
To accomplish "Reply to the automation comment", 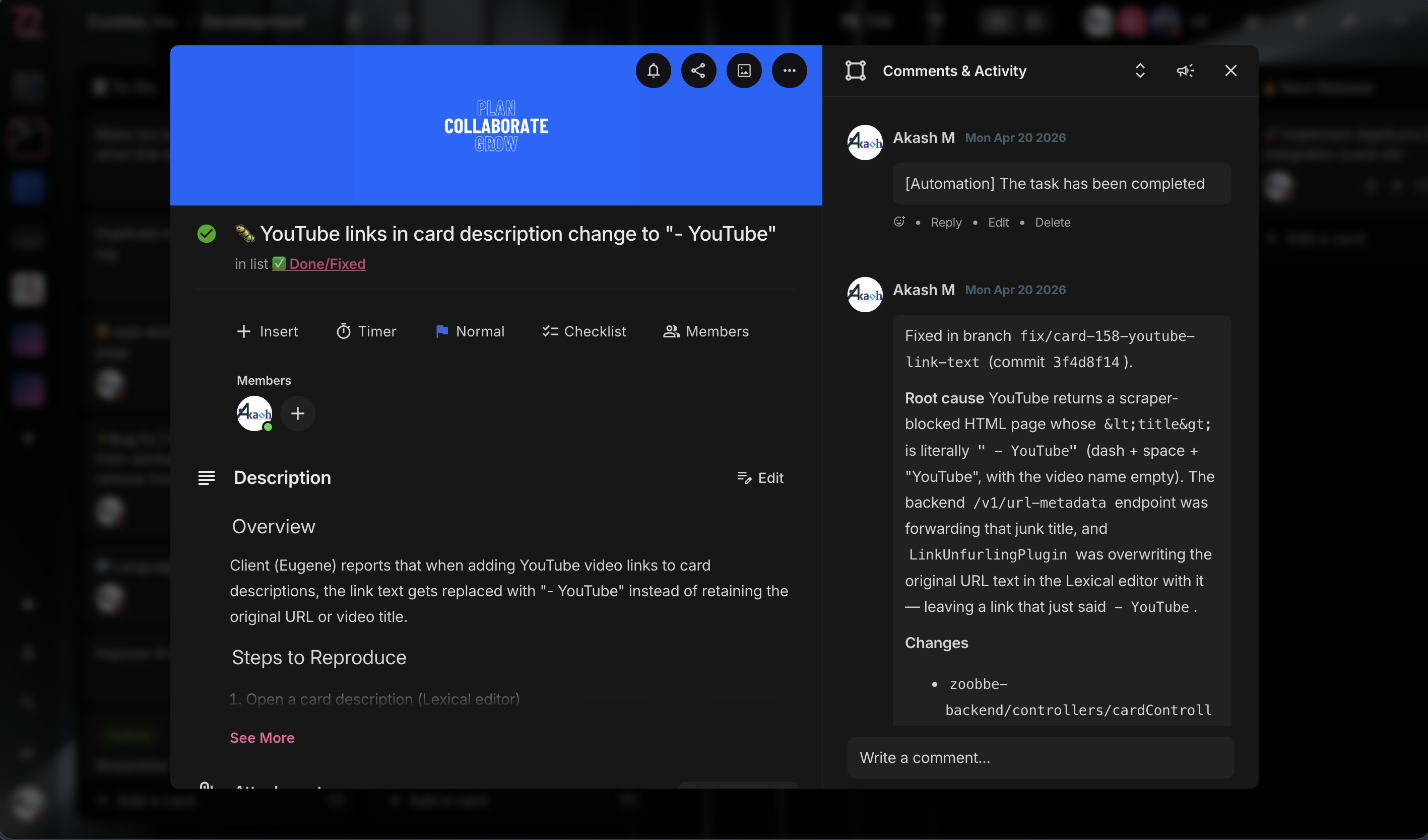I will click(x=945, y=222).
